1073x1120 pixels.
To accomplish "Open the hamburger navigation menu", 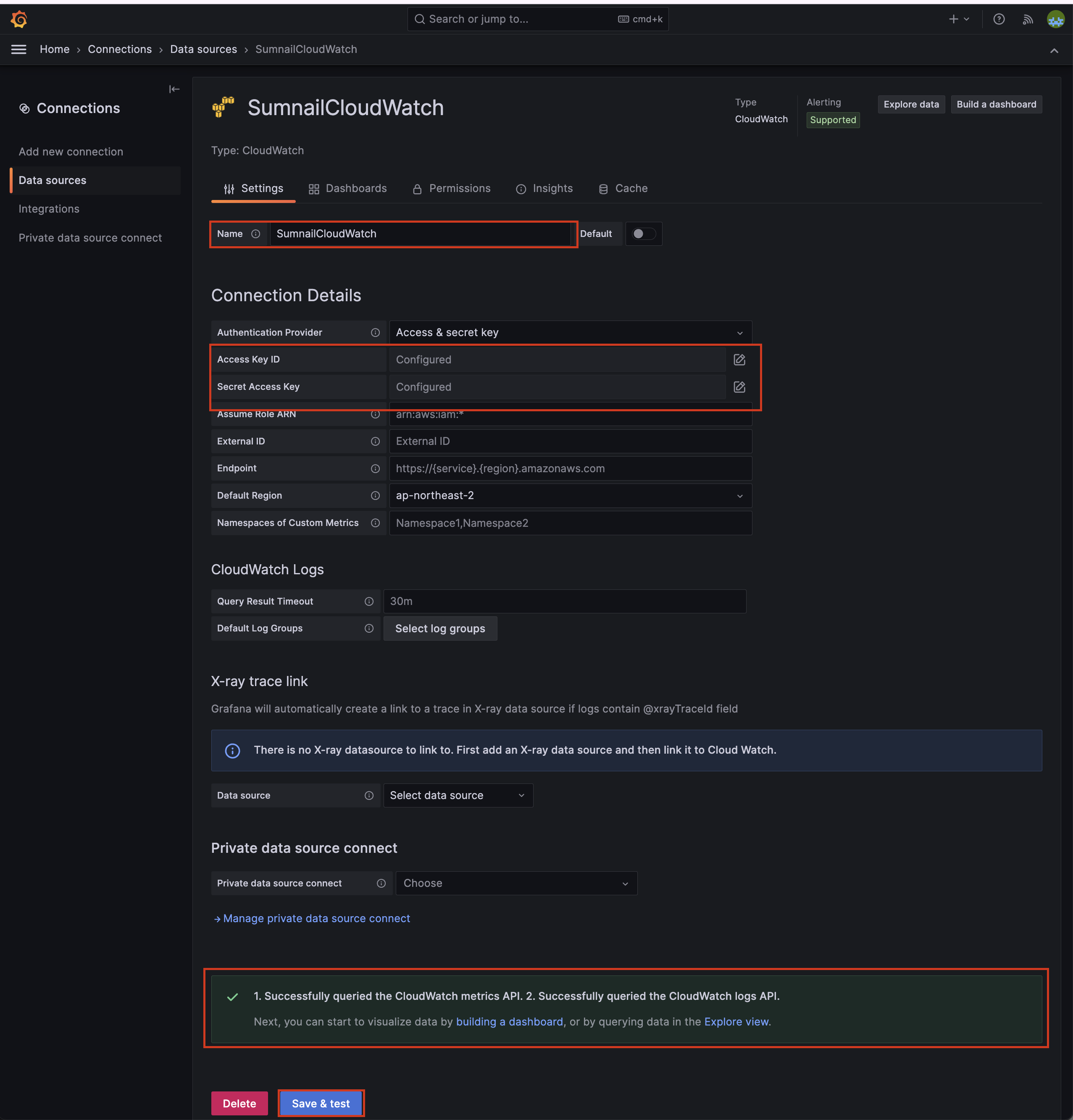I will coord(19,49).
